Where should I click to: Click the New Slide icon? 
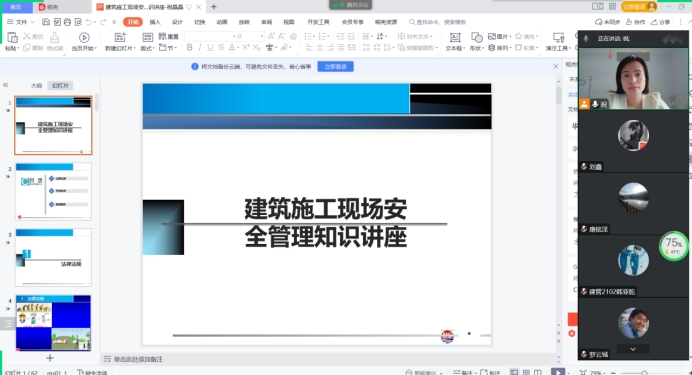[x=120, y=38]
